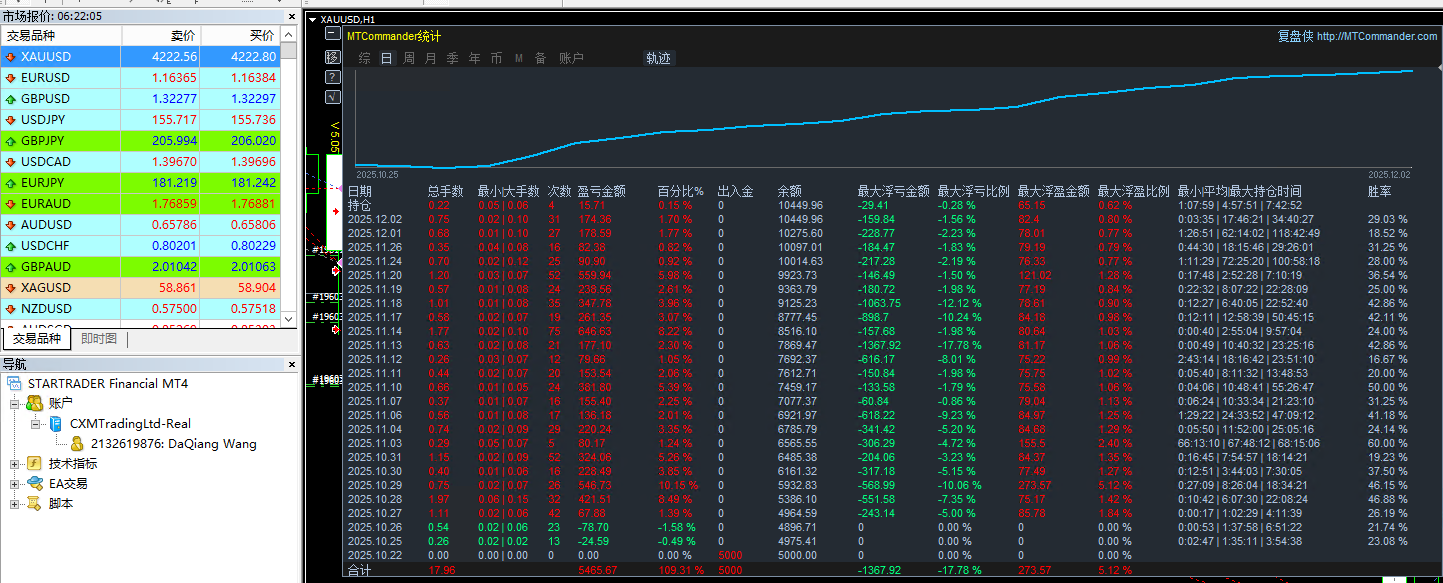
Task: Close the 市场报价 Market Watch panel
Action: [x=291, y=16]
